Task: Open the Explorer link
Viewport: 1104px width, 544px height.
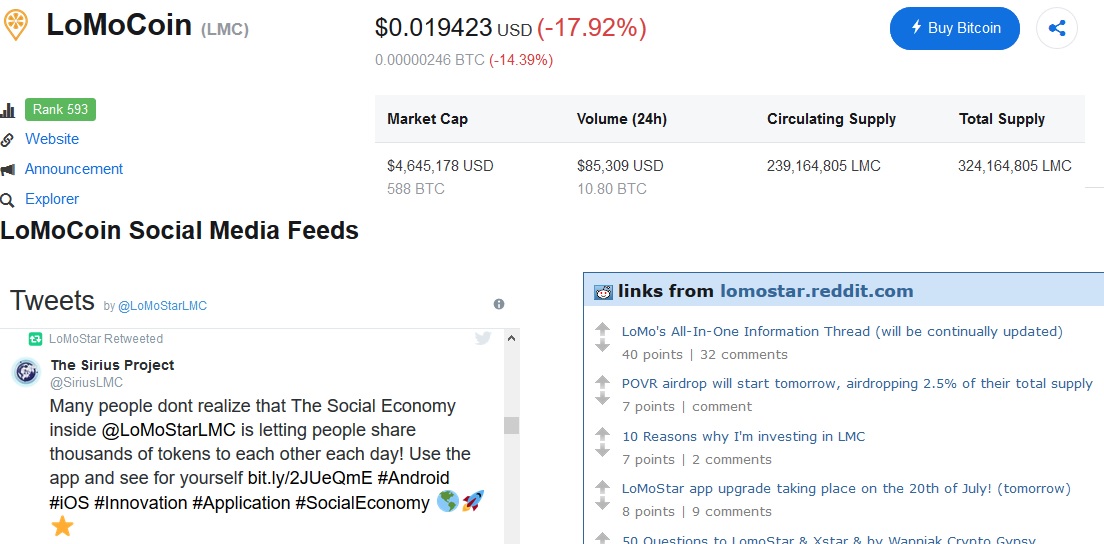Action: pos(52,199)
